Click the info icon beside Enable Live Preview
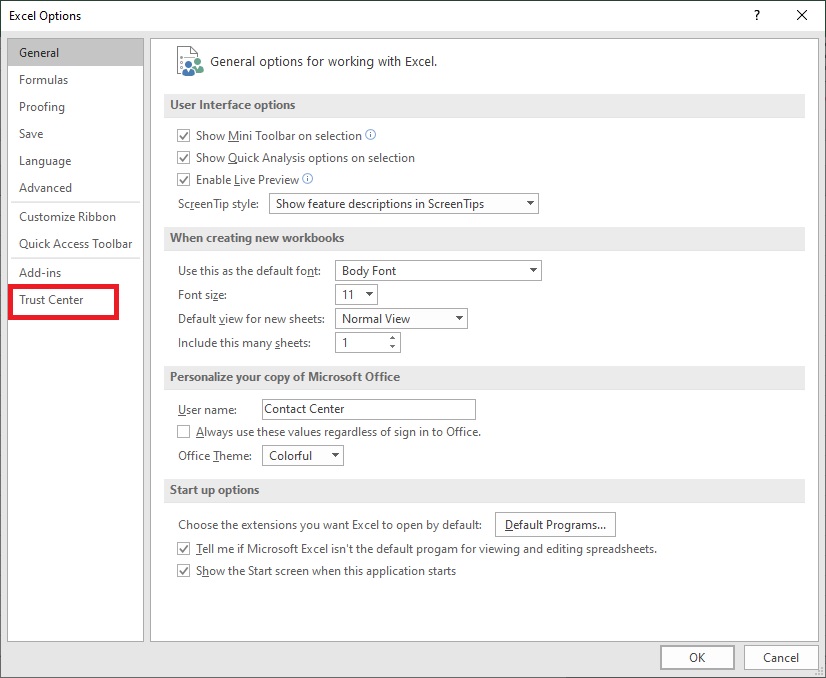 (308, 179)
